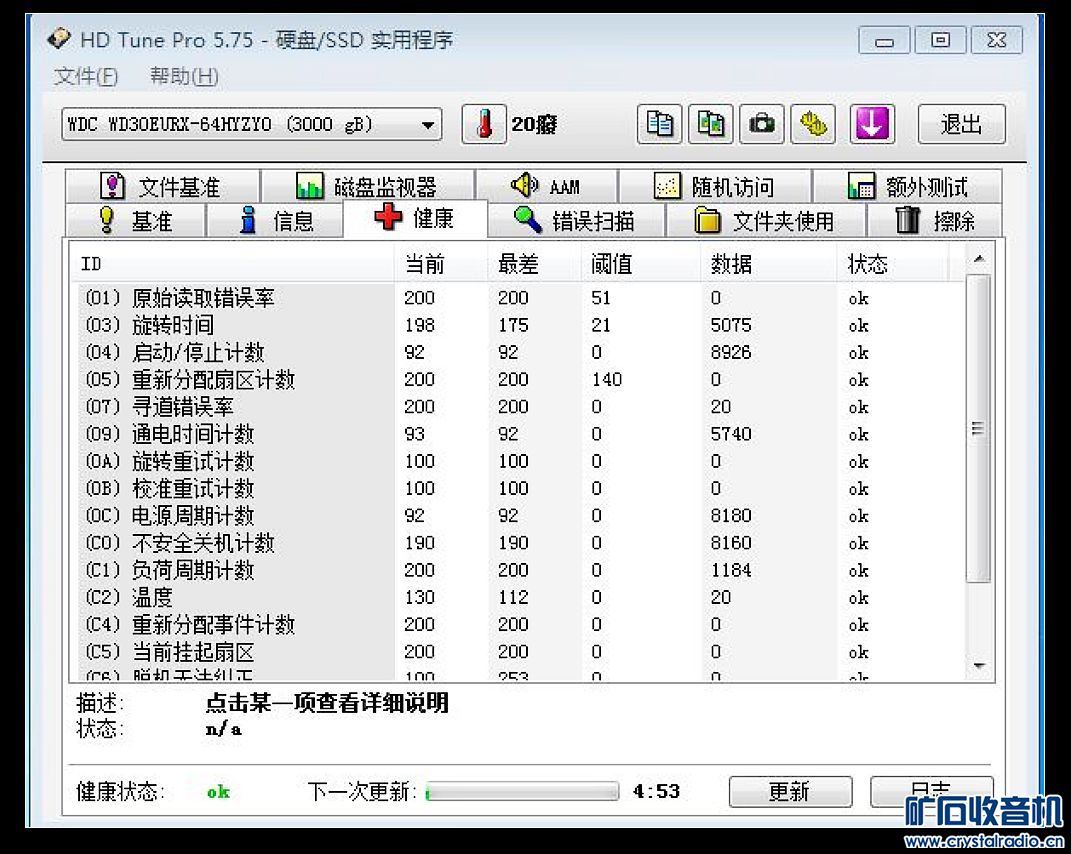Select row (C4) 重新分配事件计数
The height and width of the screenshot is (854, 1071).
coord(519,624)
